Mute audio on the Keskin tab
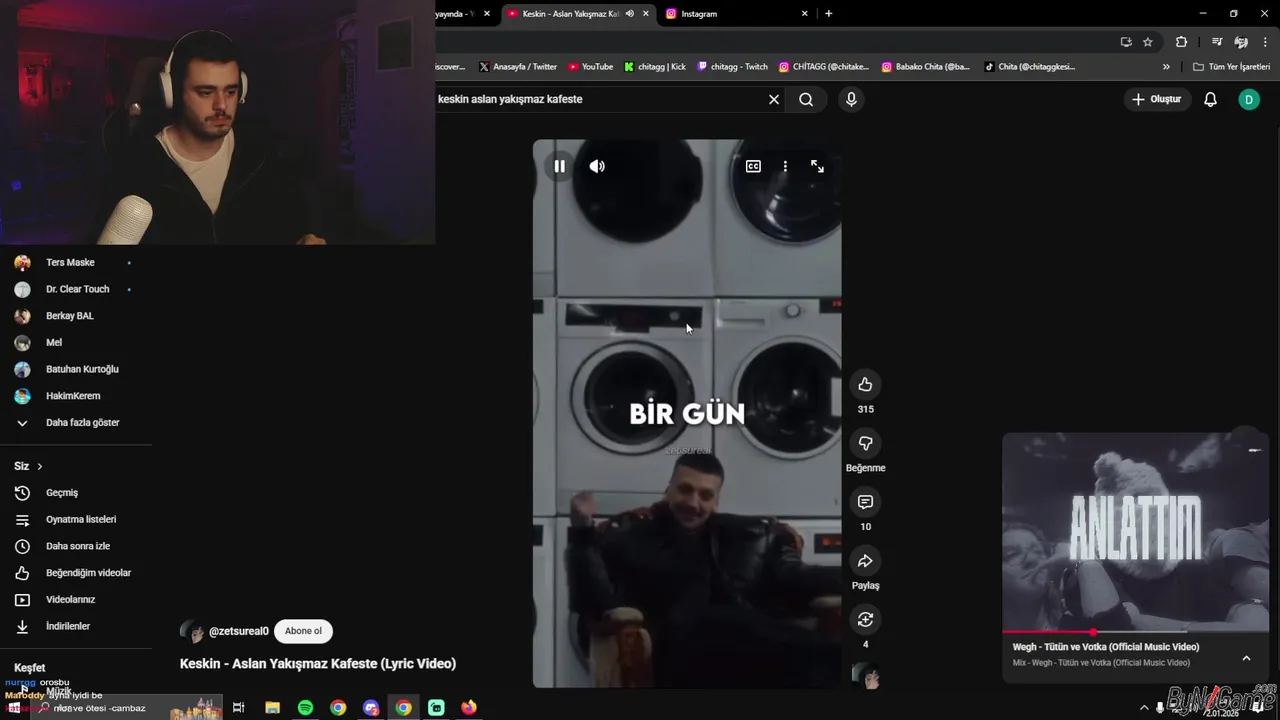The width and height of the screenshot is (1280, 720). coord(629,14)
